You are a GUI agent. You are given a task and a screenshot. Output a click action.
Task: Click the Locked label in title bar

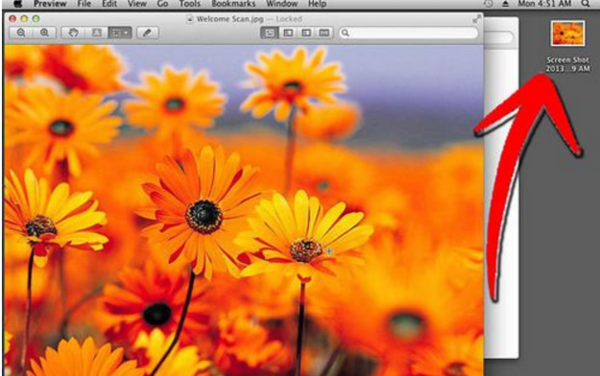click(289, 19)
